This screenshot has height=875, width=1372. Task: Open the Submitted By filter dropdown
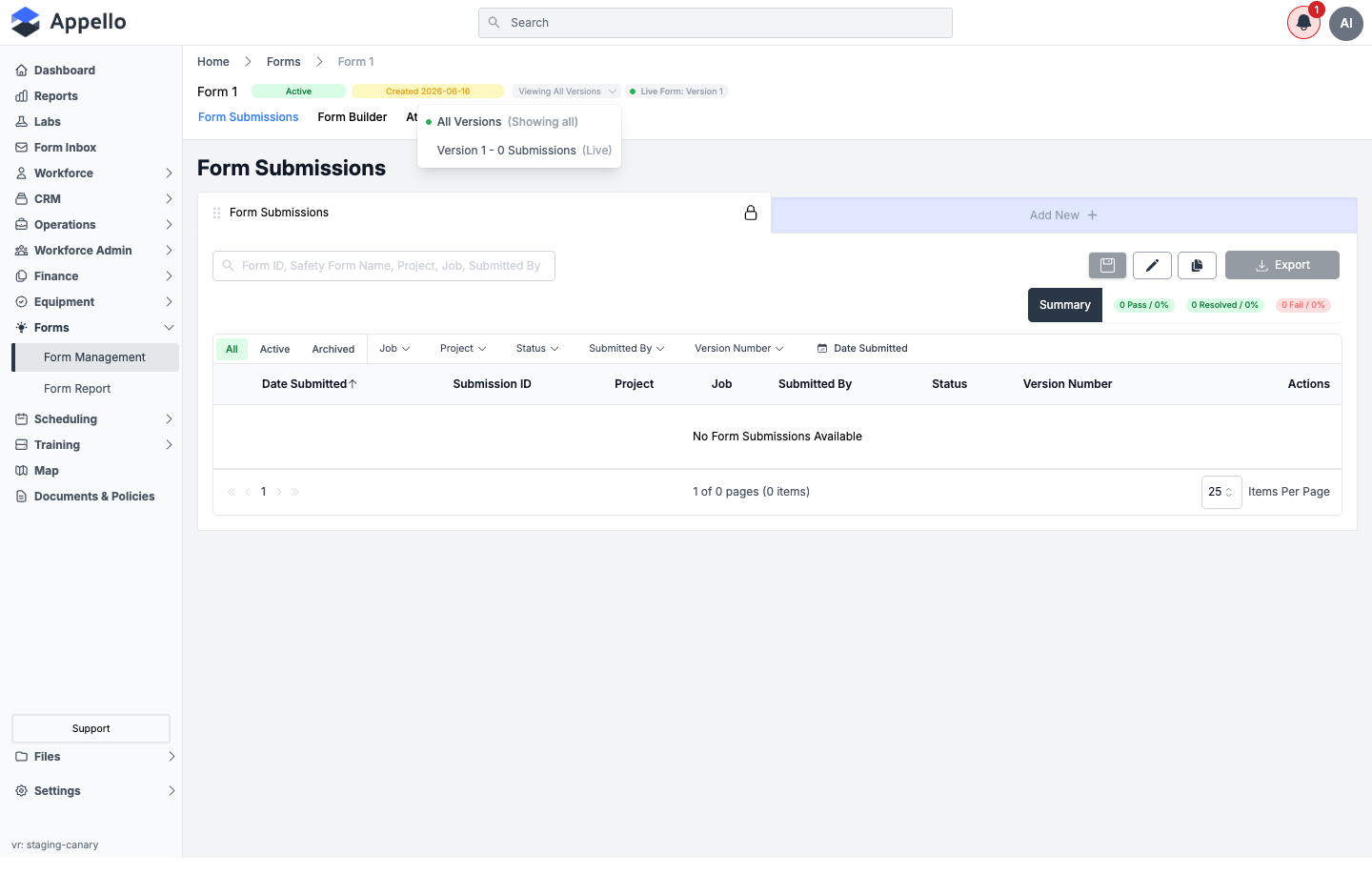click(626, 349)
